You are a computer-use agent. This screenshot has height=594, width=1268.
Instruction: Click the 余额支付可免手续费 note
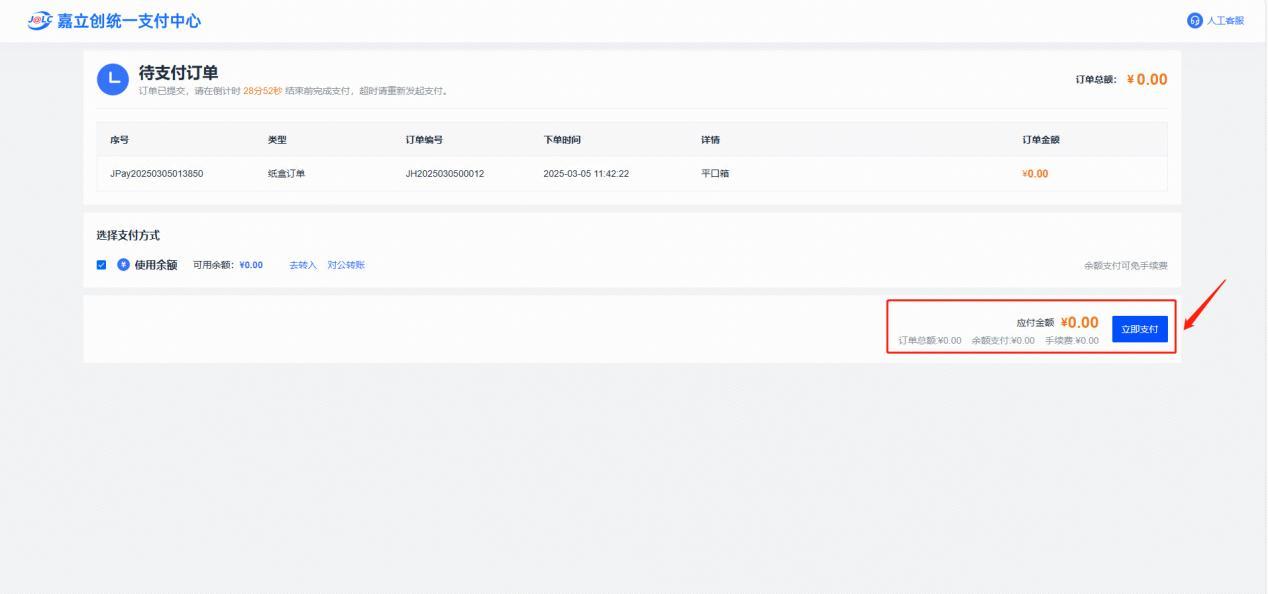click(x=1125, y=266)
